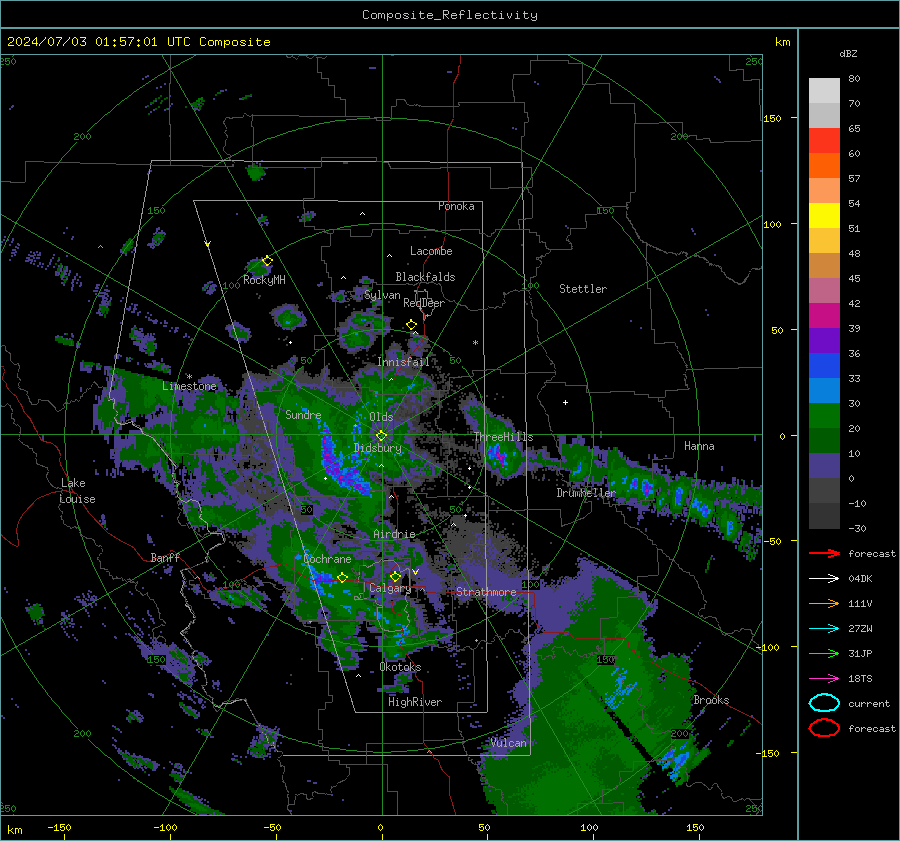Select the red forecast ellipse legend icon

[824, 728]
